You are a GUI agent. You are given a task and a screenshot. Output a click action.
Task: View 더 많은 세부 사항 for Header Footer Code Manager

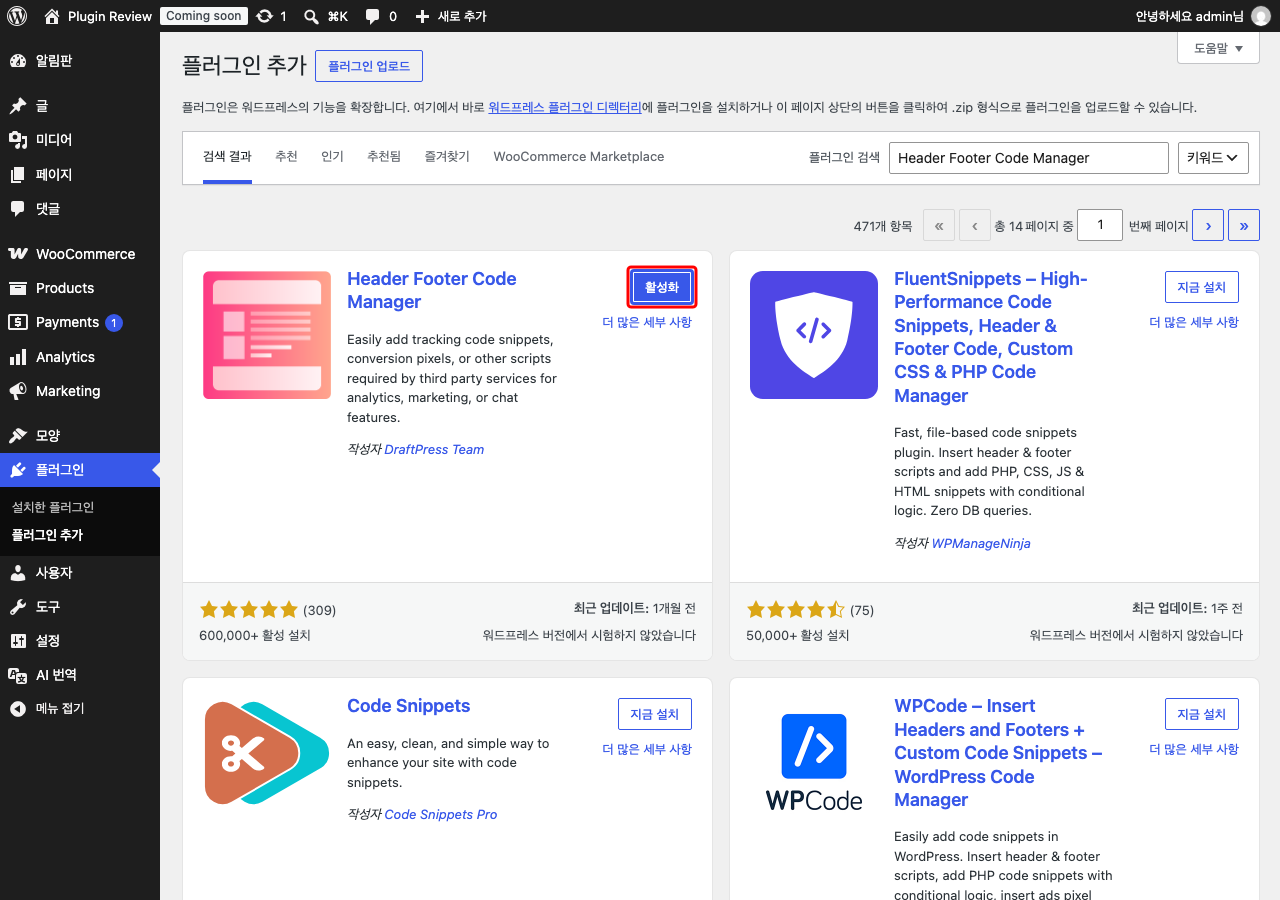647,322
